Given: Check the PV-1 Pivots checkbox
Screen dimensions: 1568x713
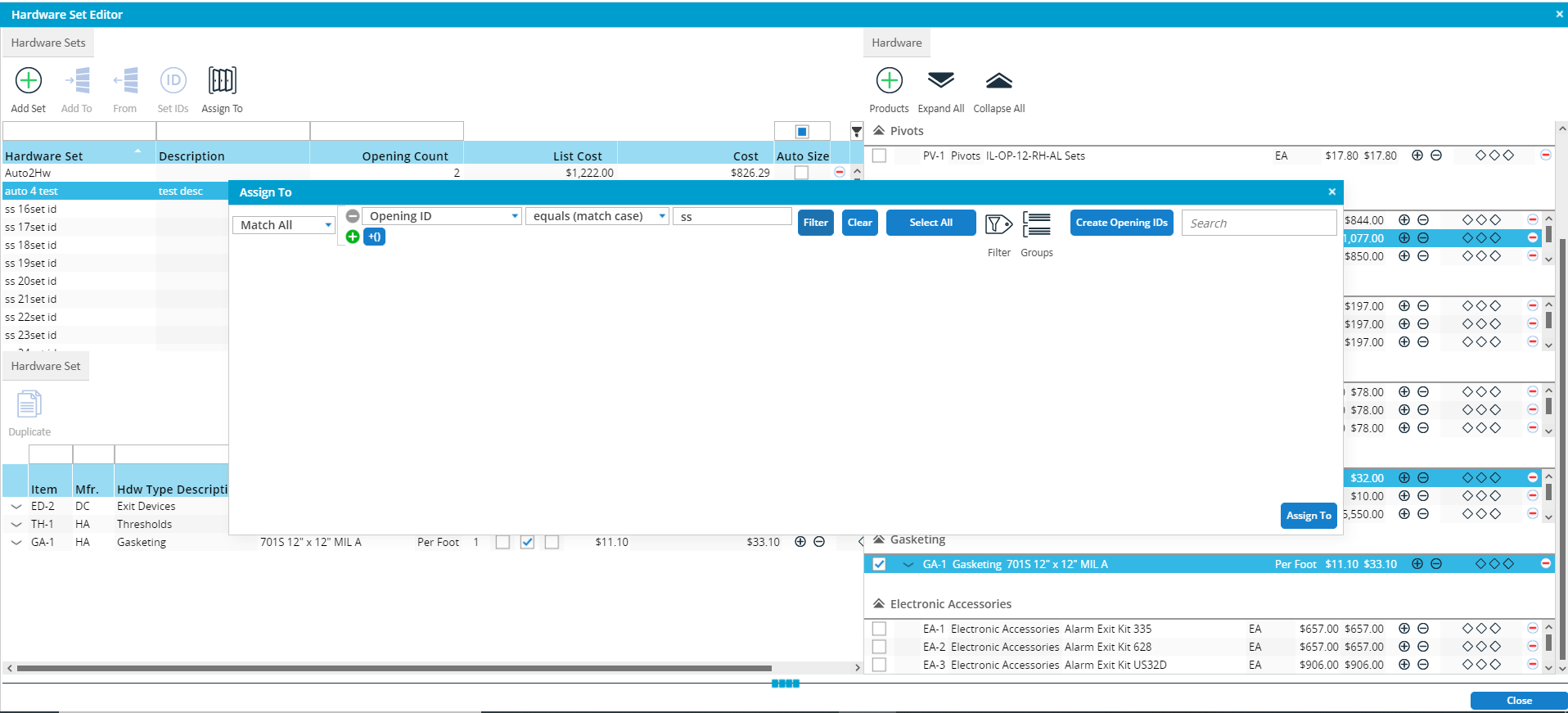Looking at the screenshot, I should point(880,156).
